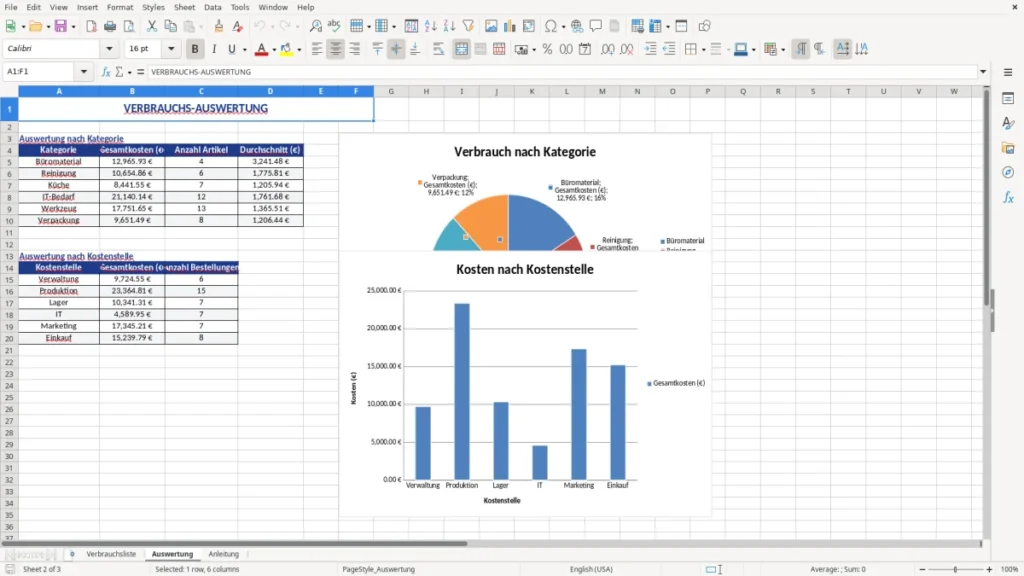Expand the Borders dropdown arrow
Viewport: 1024px width, 576px height.
coord(703,50)
